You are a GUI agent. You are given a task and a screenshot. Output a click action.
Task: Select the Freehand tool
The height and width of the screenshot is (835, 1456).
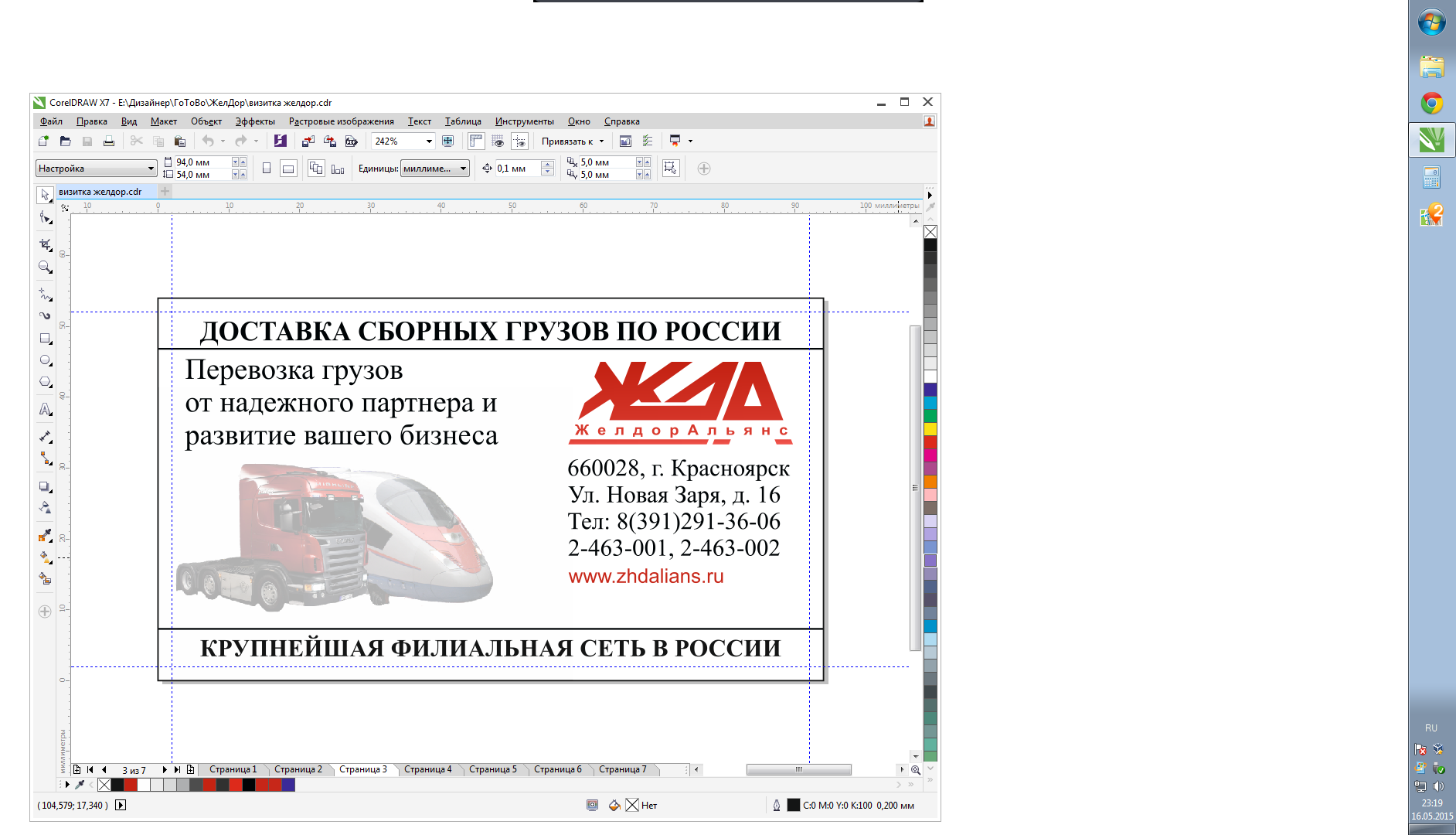[45, 295]
